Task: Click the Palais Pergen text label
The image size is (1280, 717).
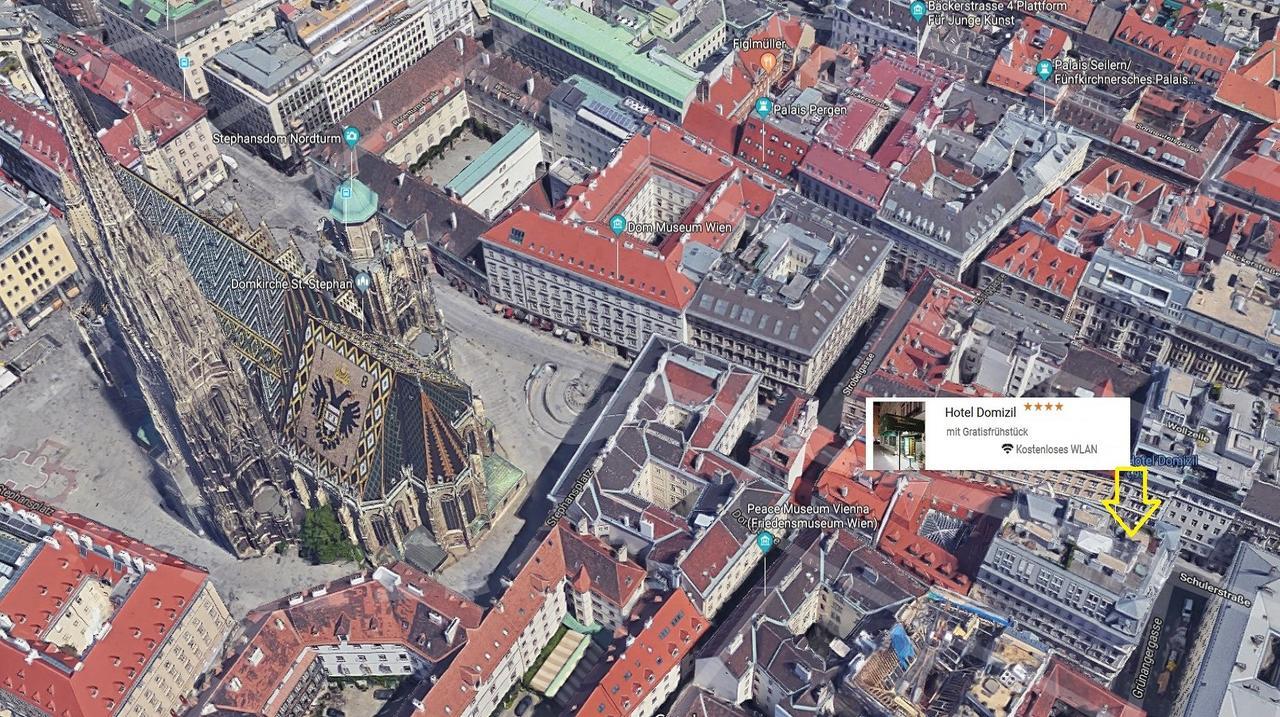Action: (812, 110)
